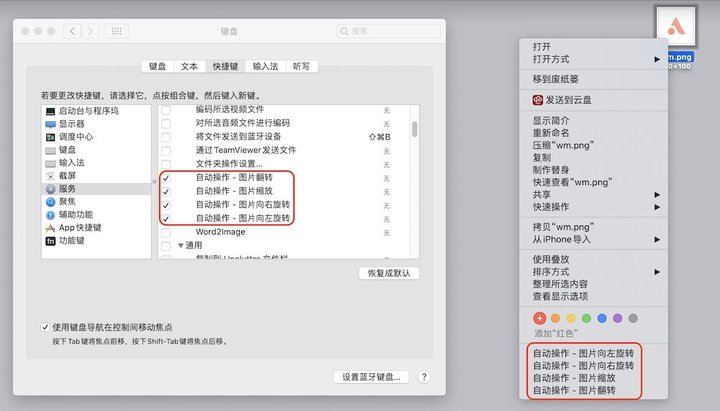Screen dimensions: 720x411
Task: Click the services list scrollbar
Action: [x=415, y=129]
